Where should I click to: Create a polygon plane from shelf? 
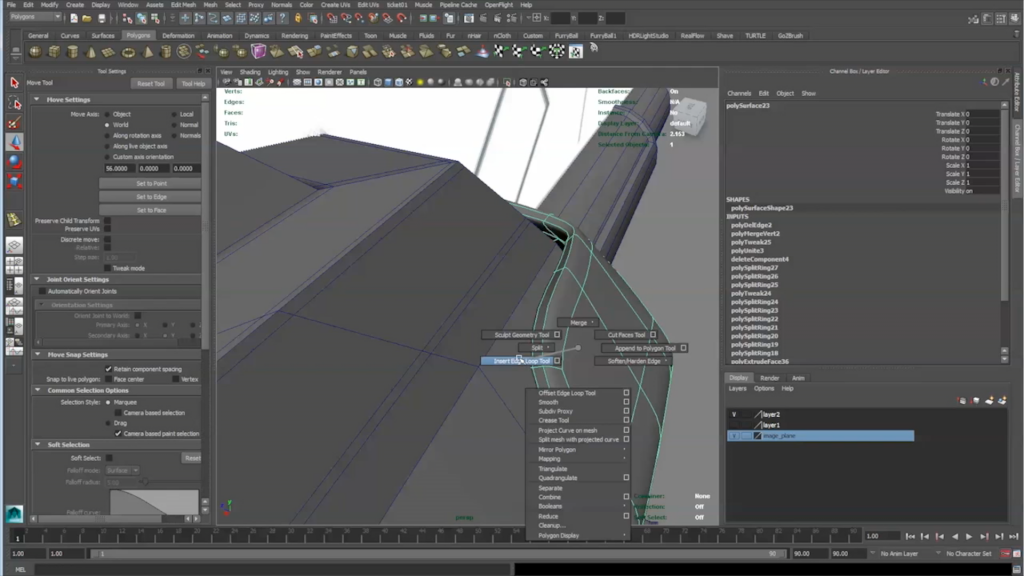click(x=109, y=52)
